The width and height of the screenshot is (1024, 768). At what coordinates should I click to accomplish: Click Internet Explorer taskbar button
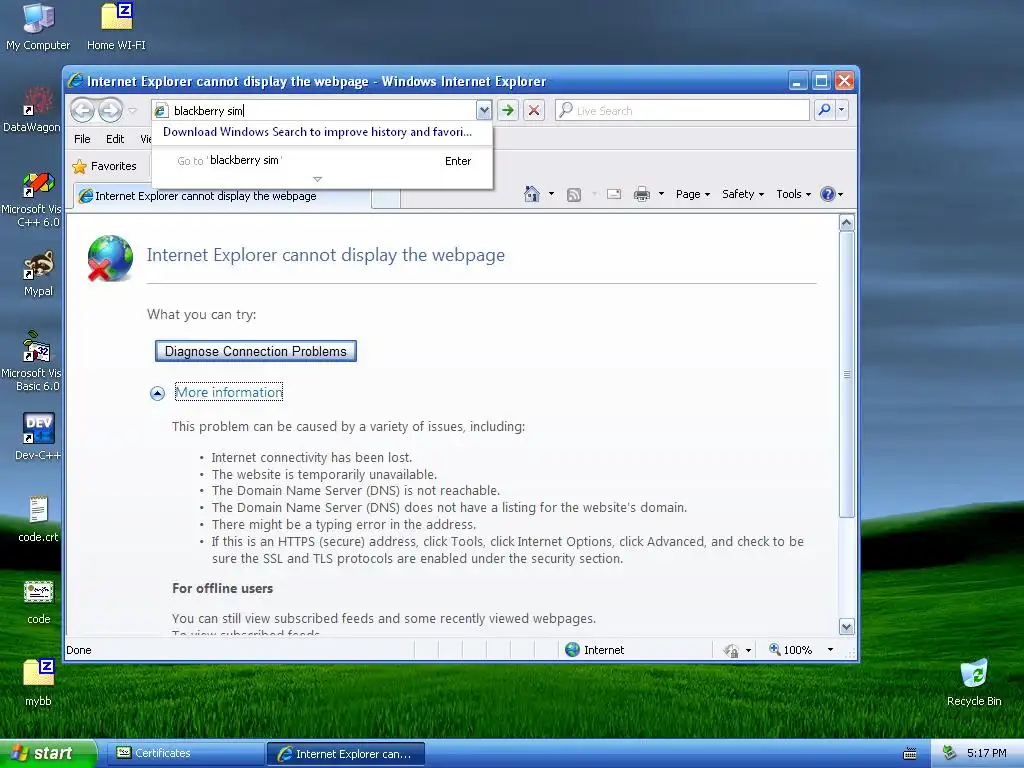tap(345, 754)
